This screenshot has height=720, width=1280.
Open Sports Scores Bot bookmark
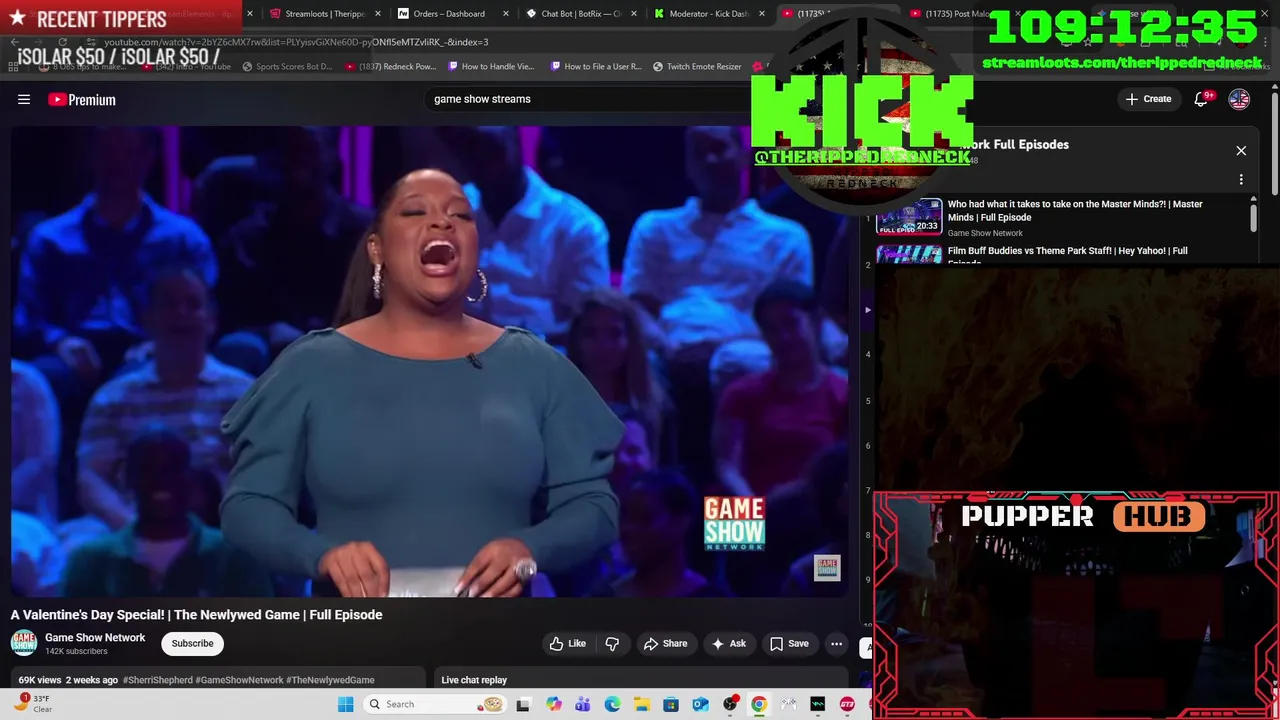pos(286,67)
